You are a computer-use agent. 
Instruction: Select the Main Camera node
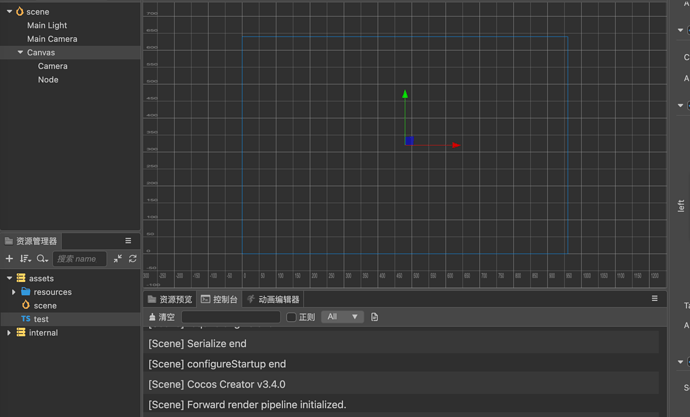[52, 39]
